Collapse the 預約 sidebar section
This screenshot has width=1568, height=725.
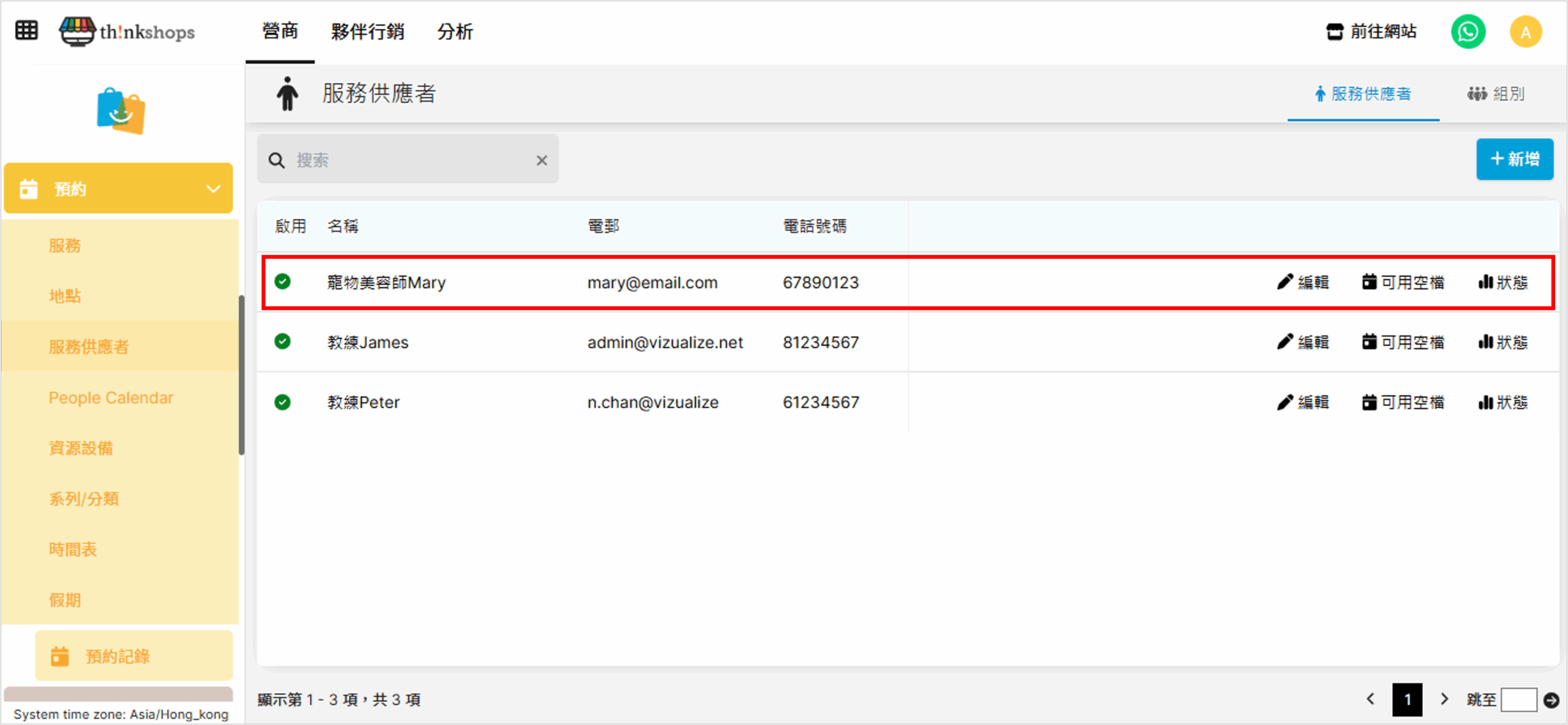pyautogui.click(x=213, y=189)
